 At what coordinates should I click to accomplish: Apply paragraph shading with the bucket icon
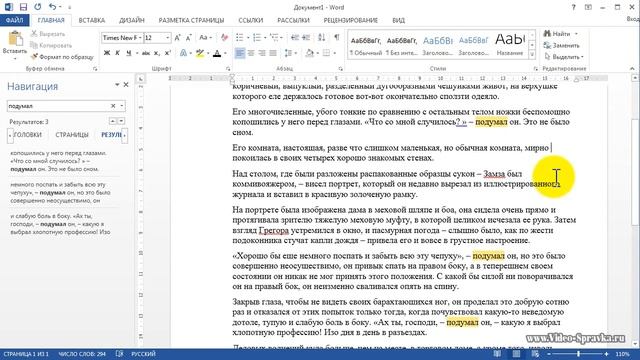[x=309, y=53]
